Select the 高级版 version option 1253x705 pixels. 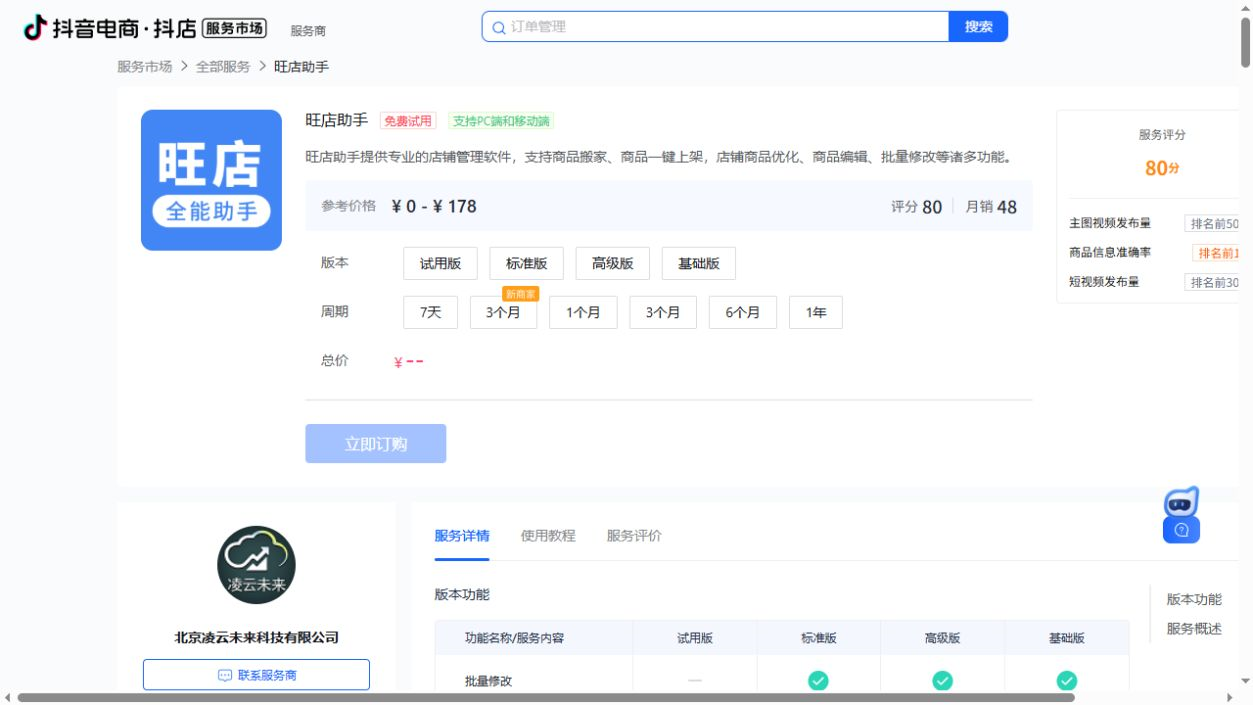612,264
